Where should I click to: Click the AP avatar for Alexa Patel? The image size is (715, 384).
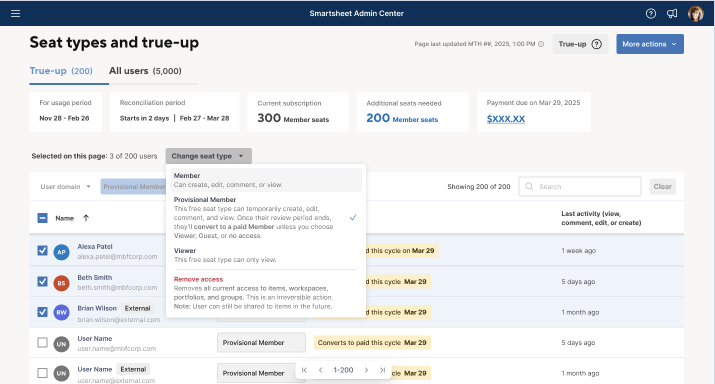62,252
